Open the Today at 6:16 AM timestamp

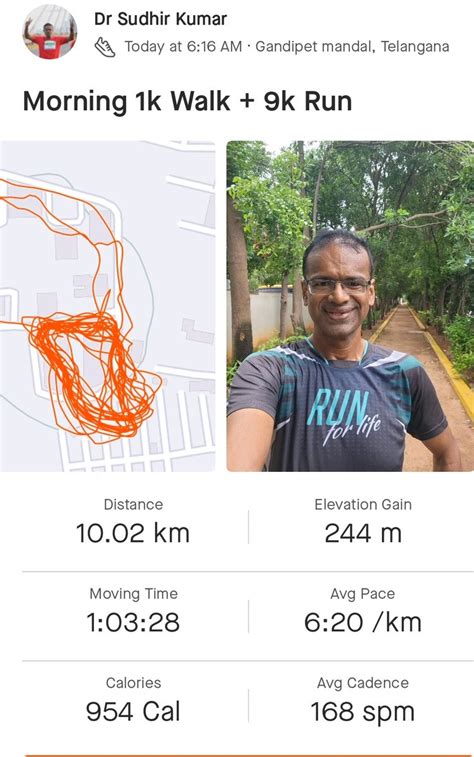(183, 47)
